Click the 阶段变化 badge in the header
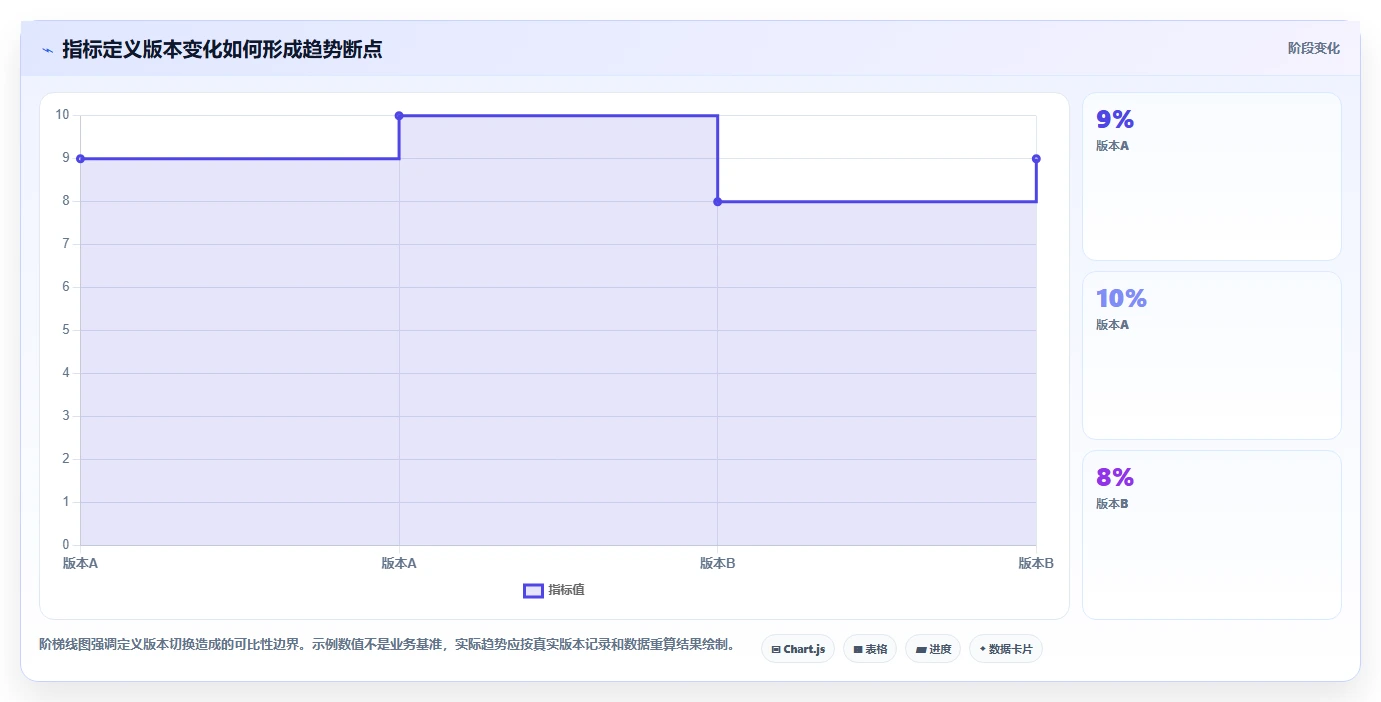 point(1313,48)
